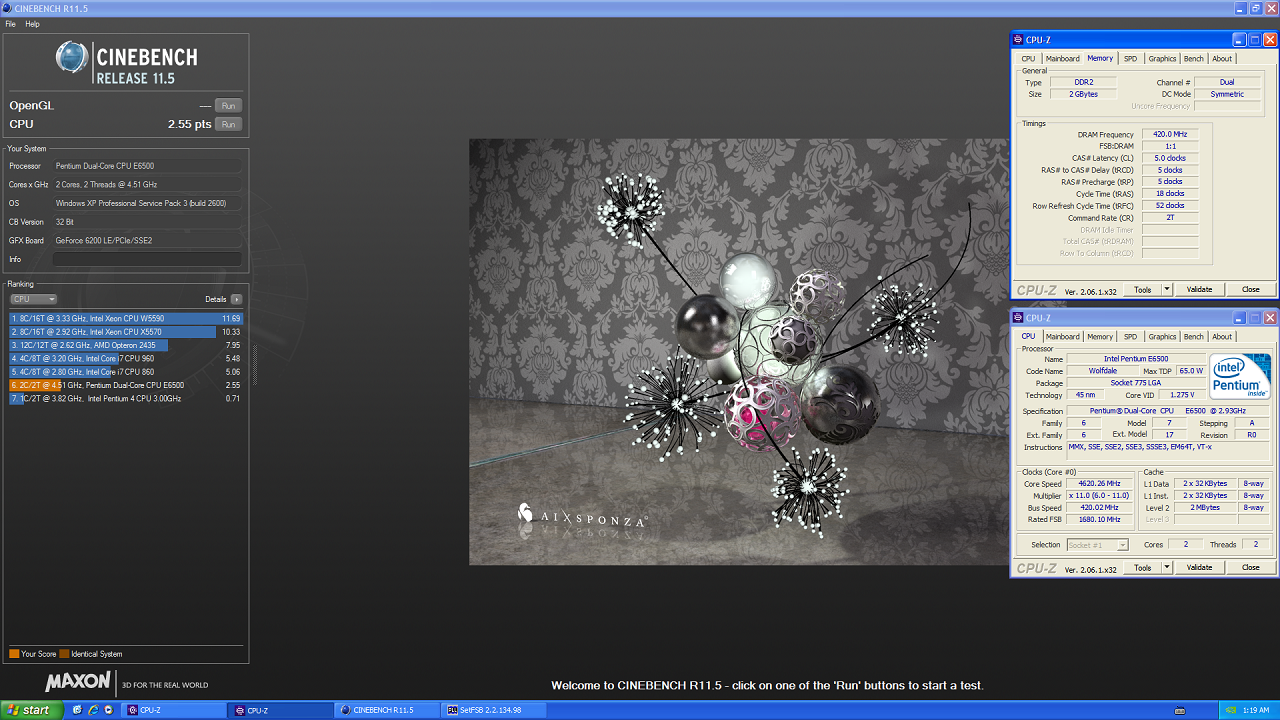Launch media player quick launch icon
Image resolution: width=1280 pixels, height=720 pixels.
107,710
